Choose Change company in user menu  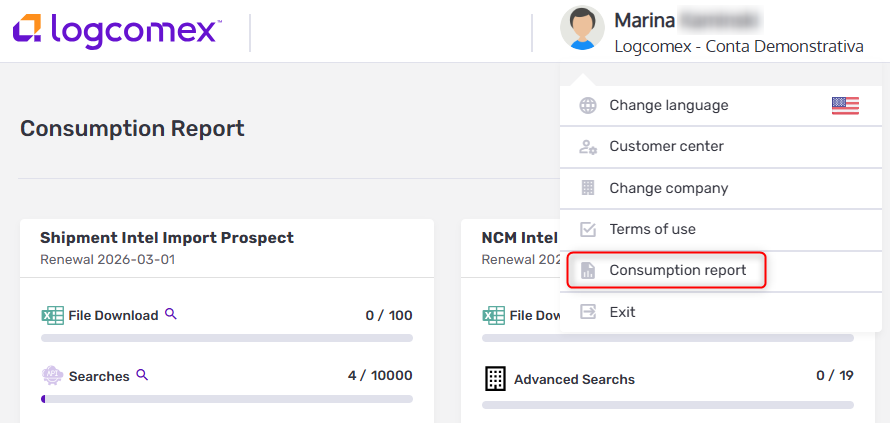tap(668, 188)
